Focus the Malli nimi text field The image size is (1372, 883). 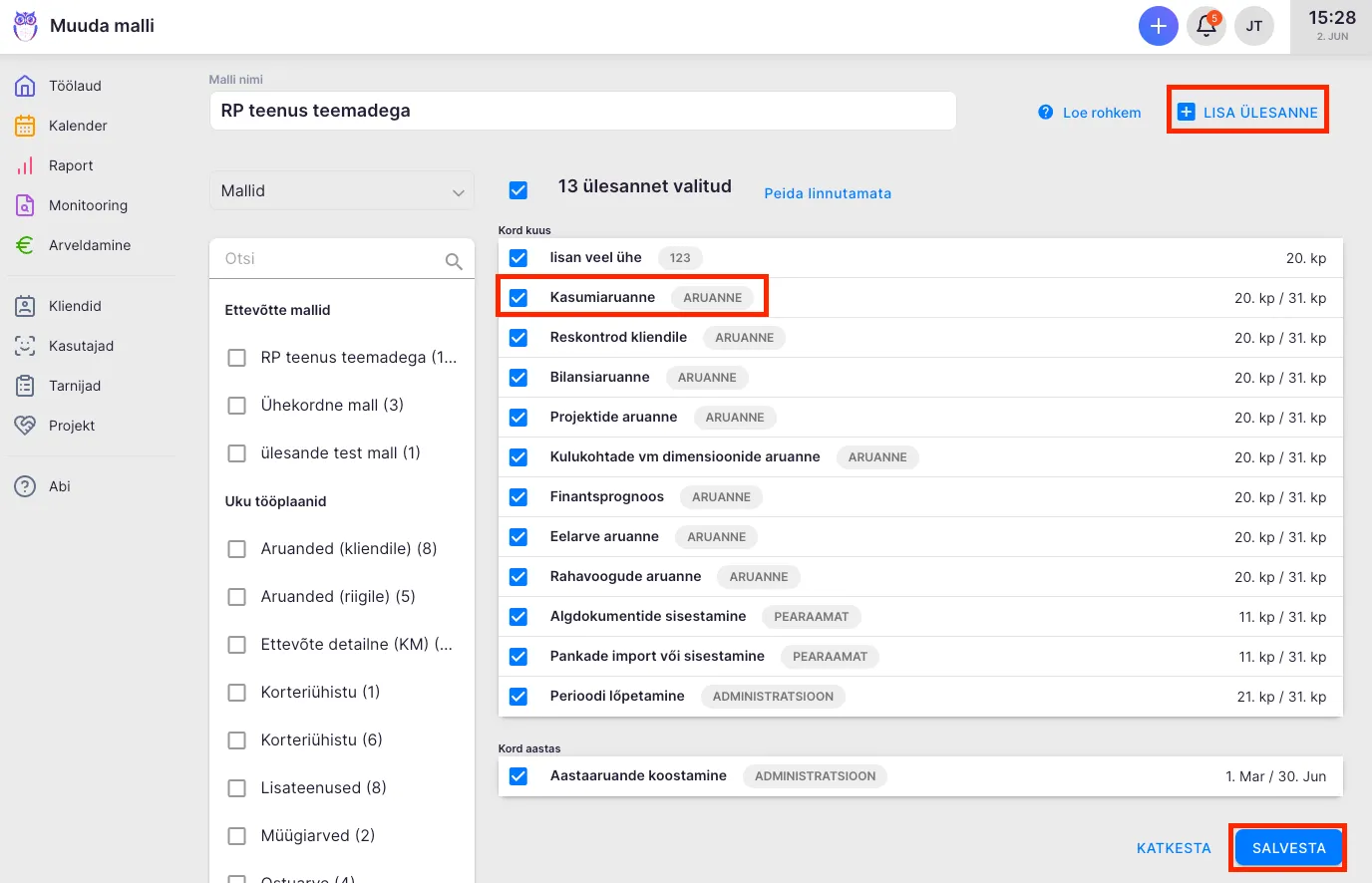point(582,111)
